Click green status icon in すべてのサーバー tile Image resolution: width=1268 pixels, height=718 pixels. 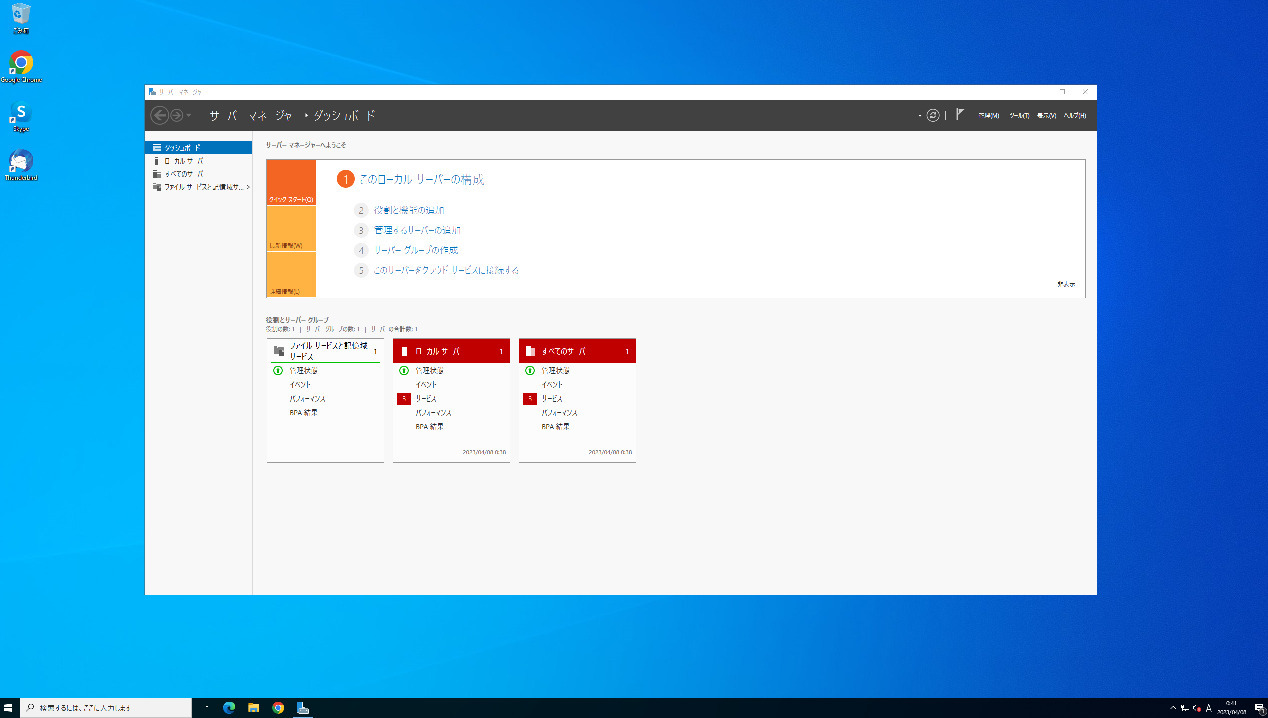[530, 370]
